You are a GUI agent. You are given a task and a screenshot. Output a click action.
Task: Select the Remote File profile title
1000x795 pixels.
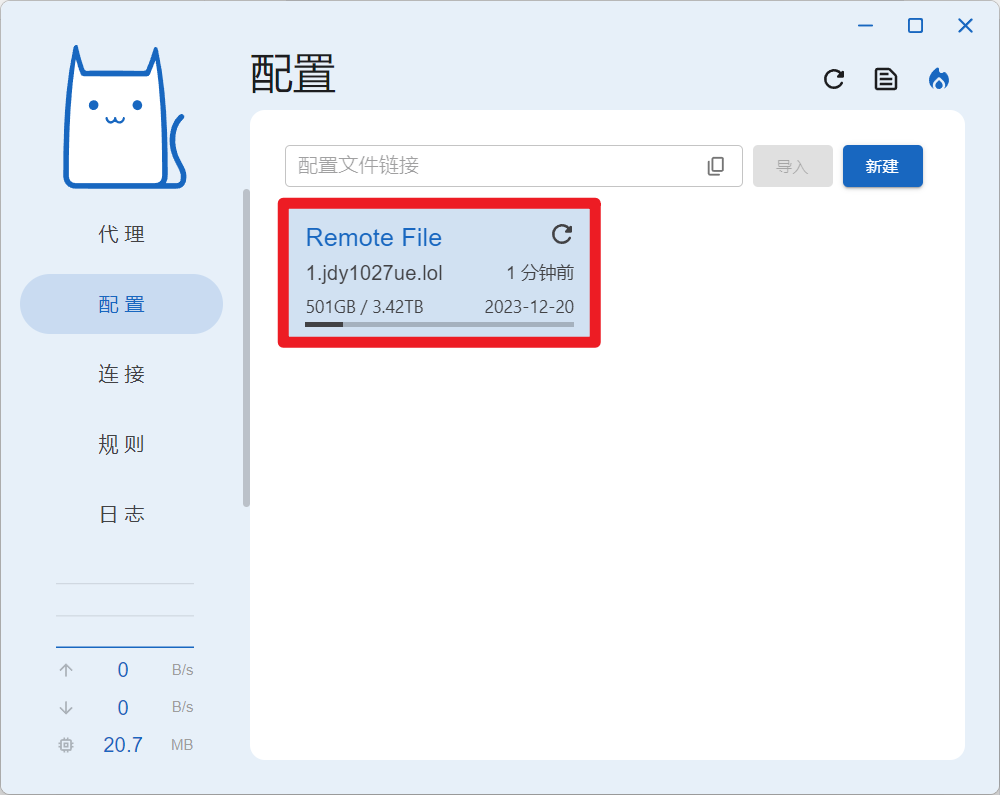click(x=374, y=238)
